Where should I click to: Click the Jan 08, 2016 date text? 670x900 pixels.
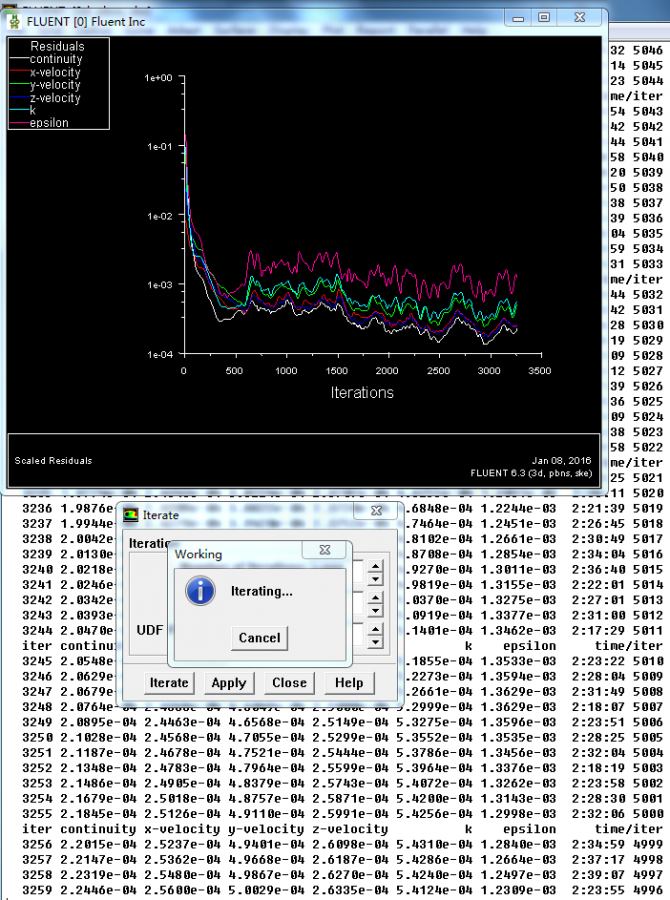[x=561, y=460]
